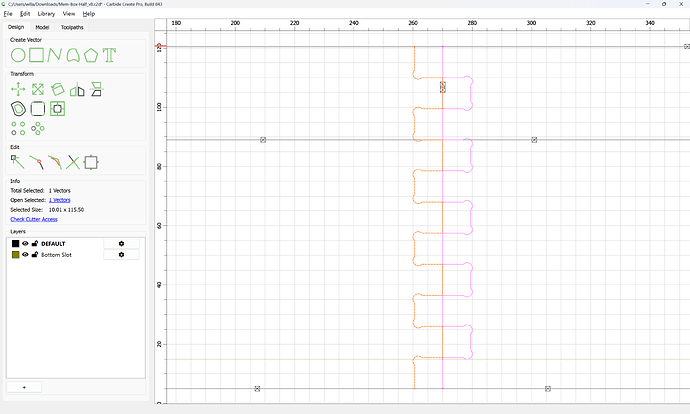Open Bottom Slot layer settings gear

tap(121, 255)
